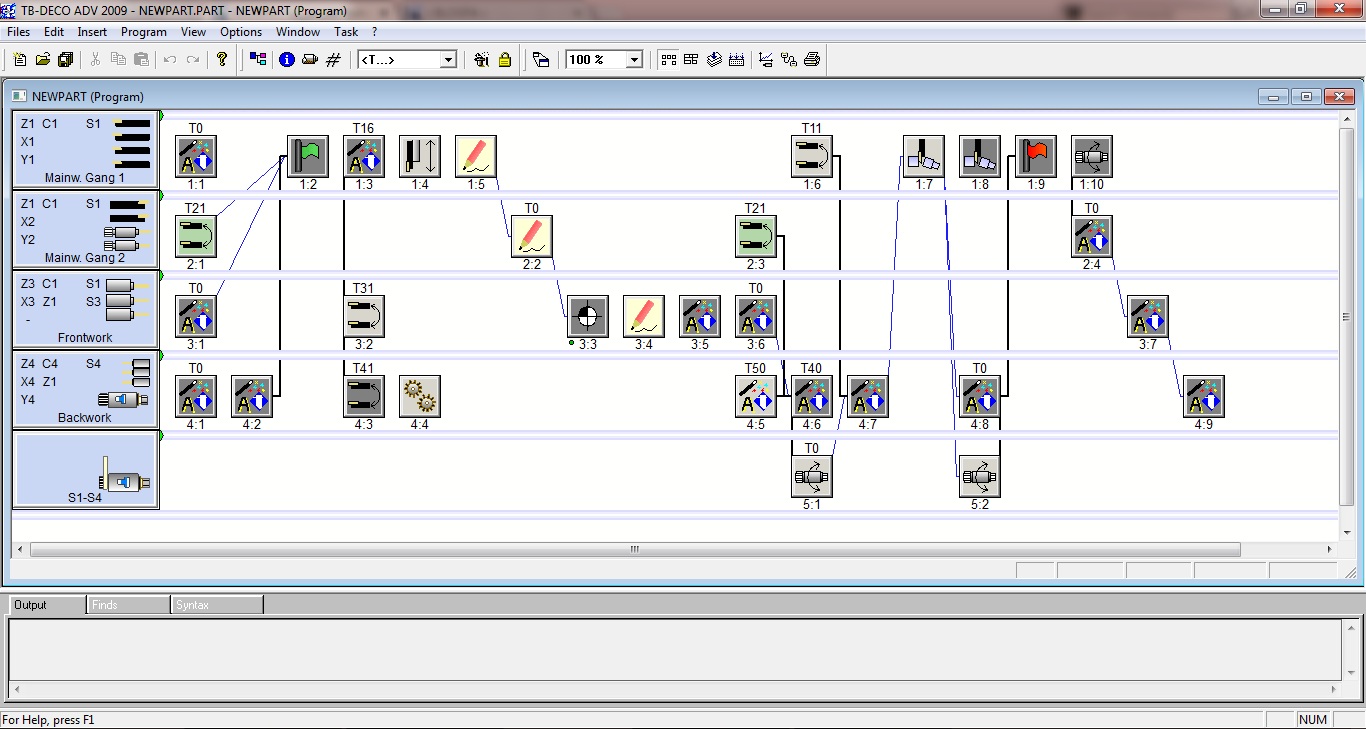Image resolution: width=1366 pixels, height=729 pixels.
Task: Click the printer icon in toolbar
Action: (x=812, y=60)
